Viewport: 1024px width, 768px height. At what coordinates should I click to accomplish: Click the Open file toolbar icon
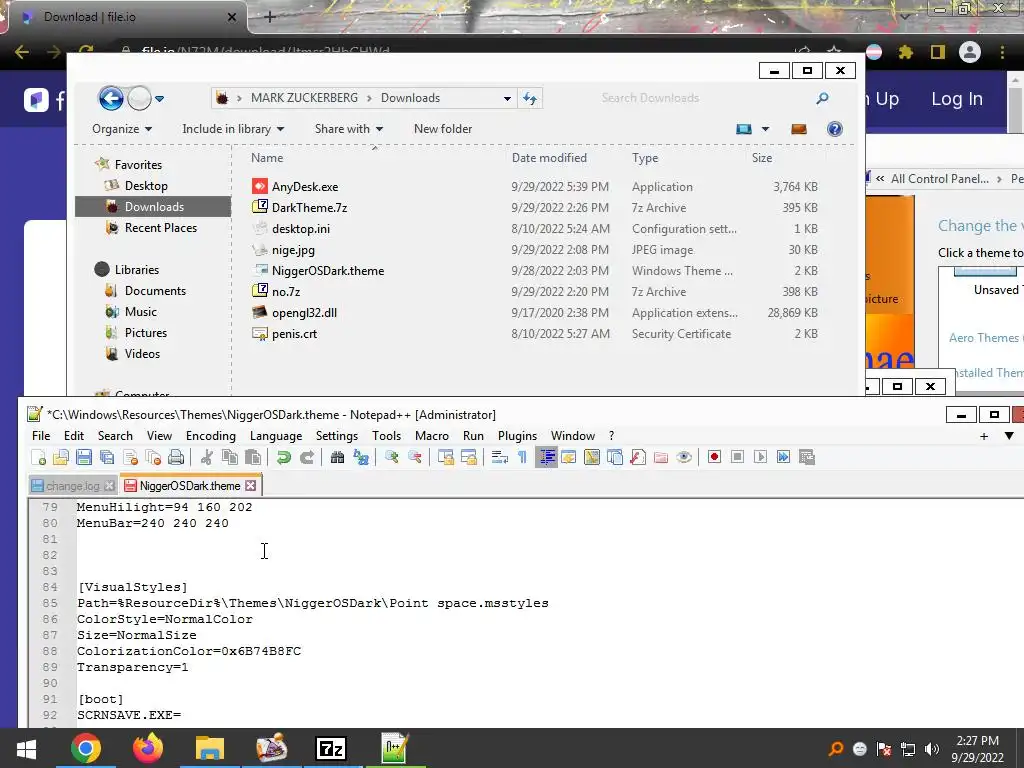point(61,457)
